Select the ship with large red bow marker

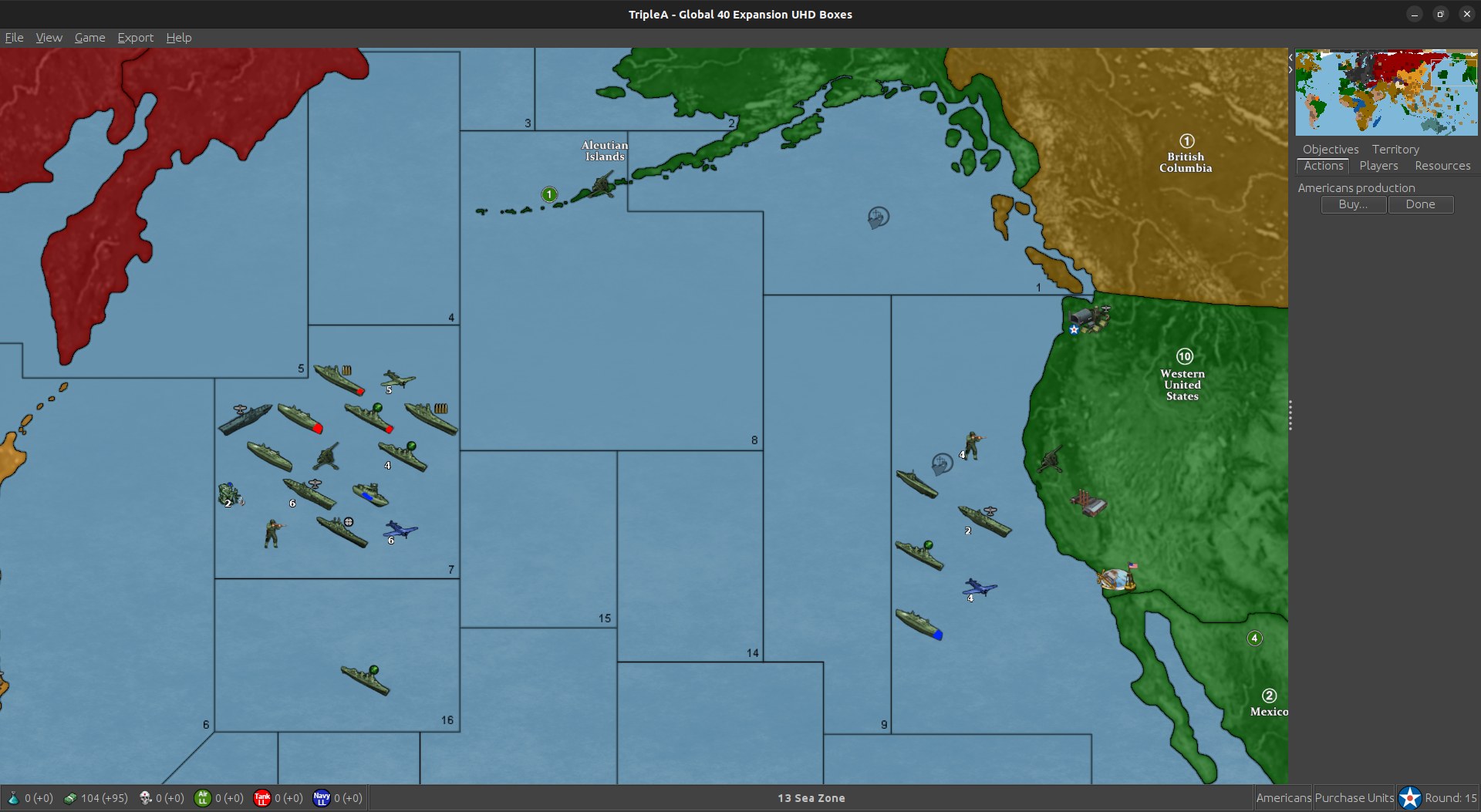[x=300, y=418]
